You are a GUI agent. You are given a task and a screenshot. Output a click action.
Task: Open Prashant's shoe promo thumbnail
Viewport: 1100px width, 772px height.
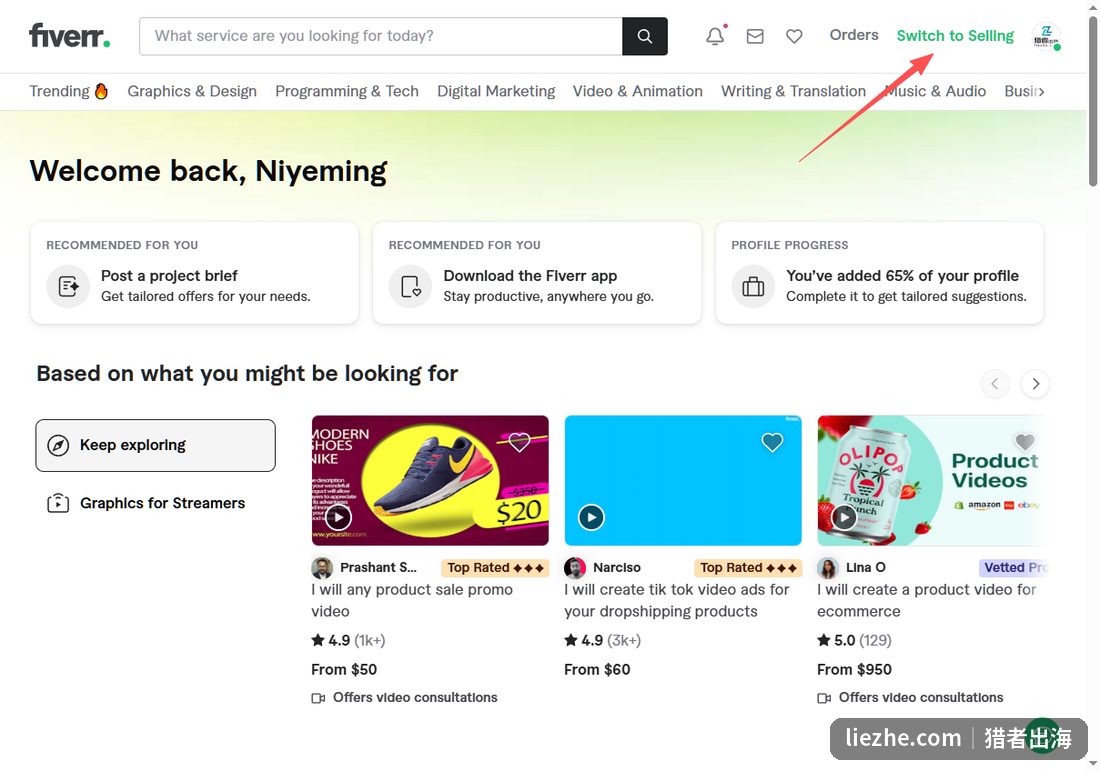tap(430, 481)
